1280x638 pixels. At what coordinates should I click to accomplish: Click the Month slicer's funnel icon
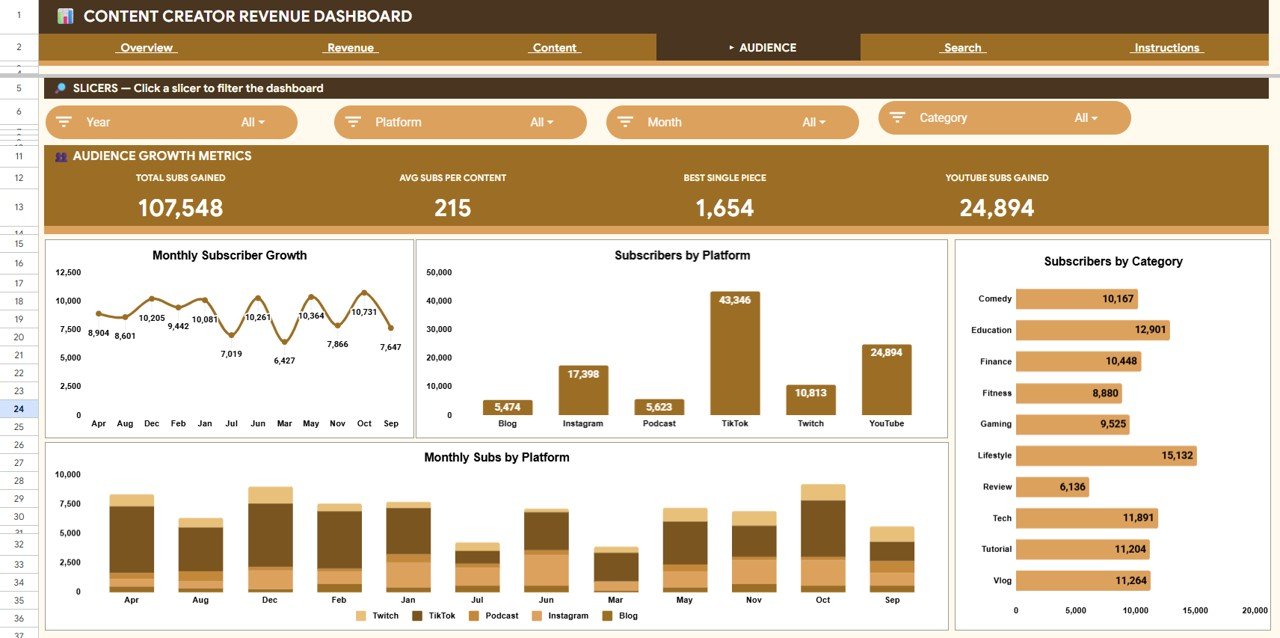[624, 120]
